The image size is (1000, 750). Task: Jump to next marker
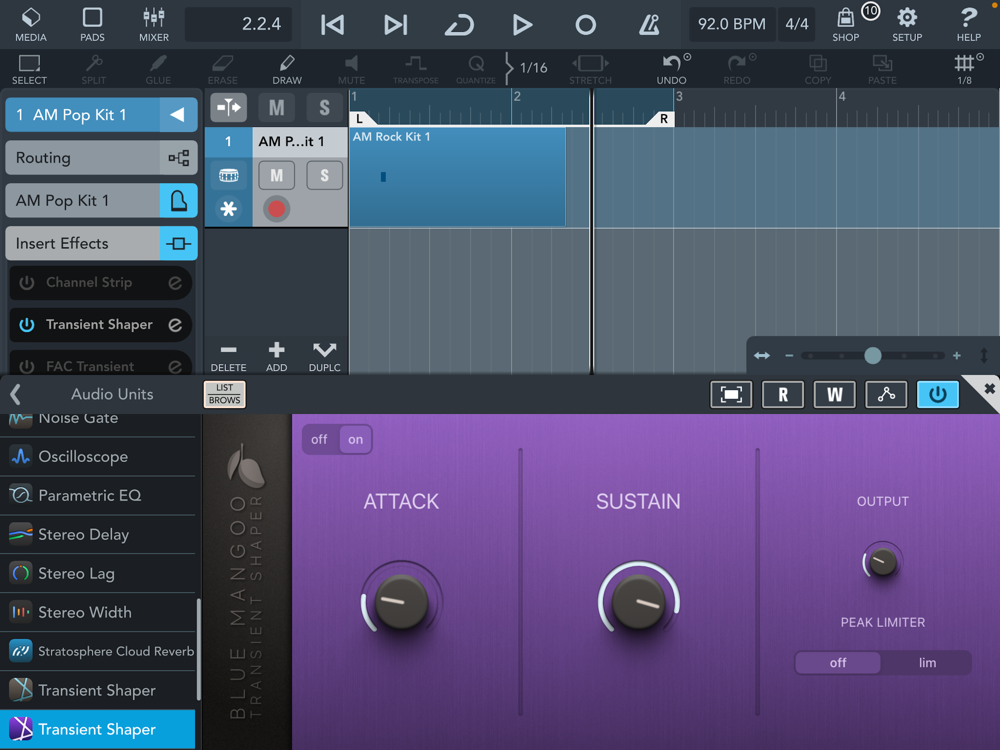click(x=395, y=25)
